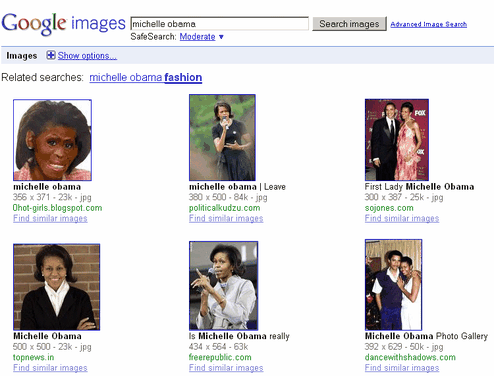Click title 'Is Michelle Obama really'
The width and height of the screenshot is (494, 376).
tap(239, 336)
